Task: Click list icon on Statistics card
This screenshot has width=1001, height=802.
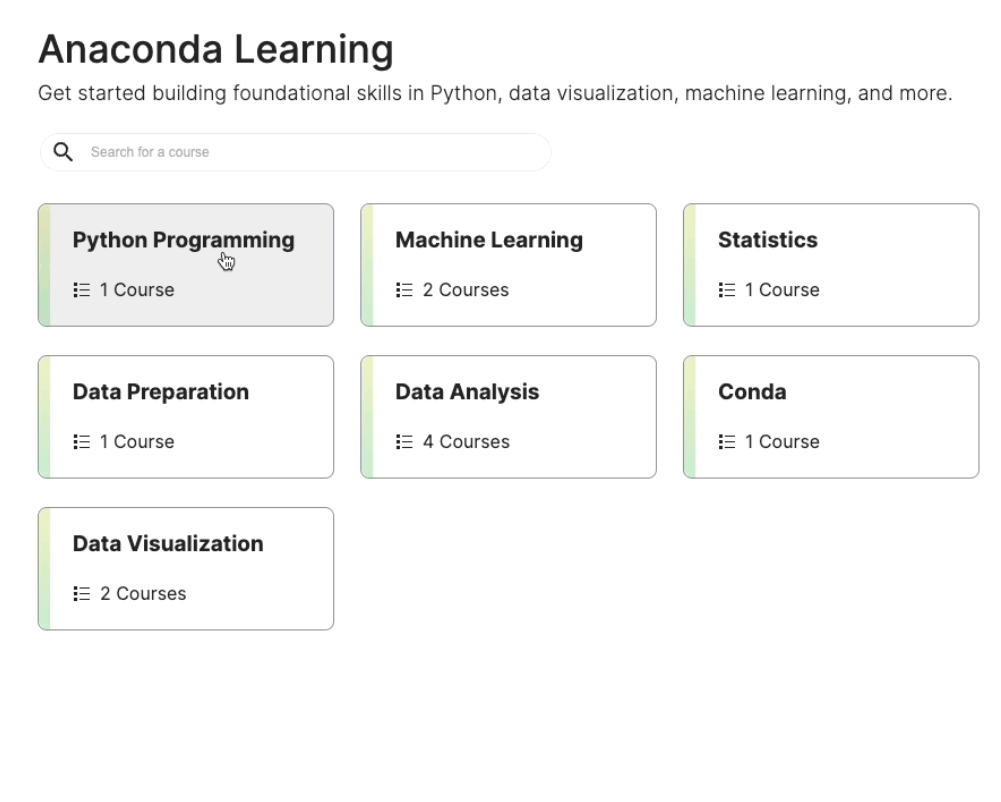Action: point(727,290)
